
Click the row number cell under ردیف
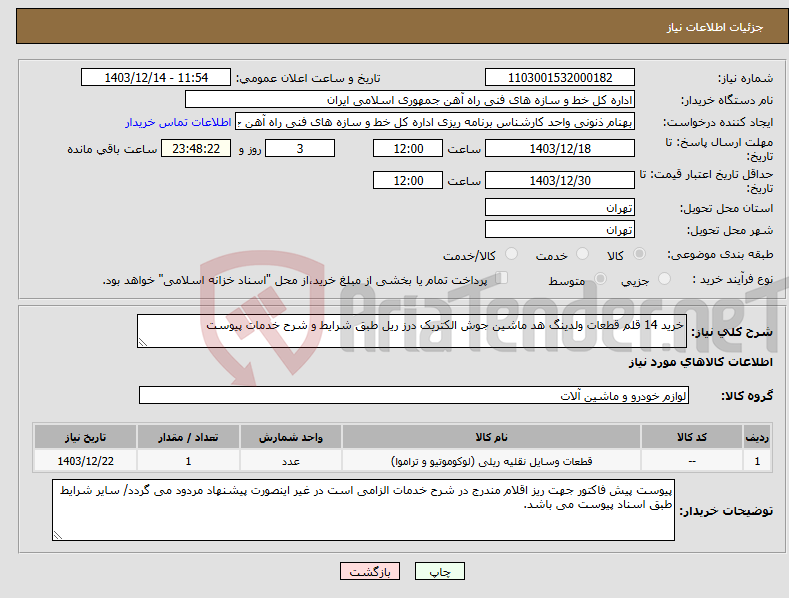tap(757, 461)
